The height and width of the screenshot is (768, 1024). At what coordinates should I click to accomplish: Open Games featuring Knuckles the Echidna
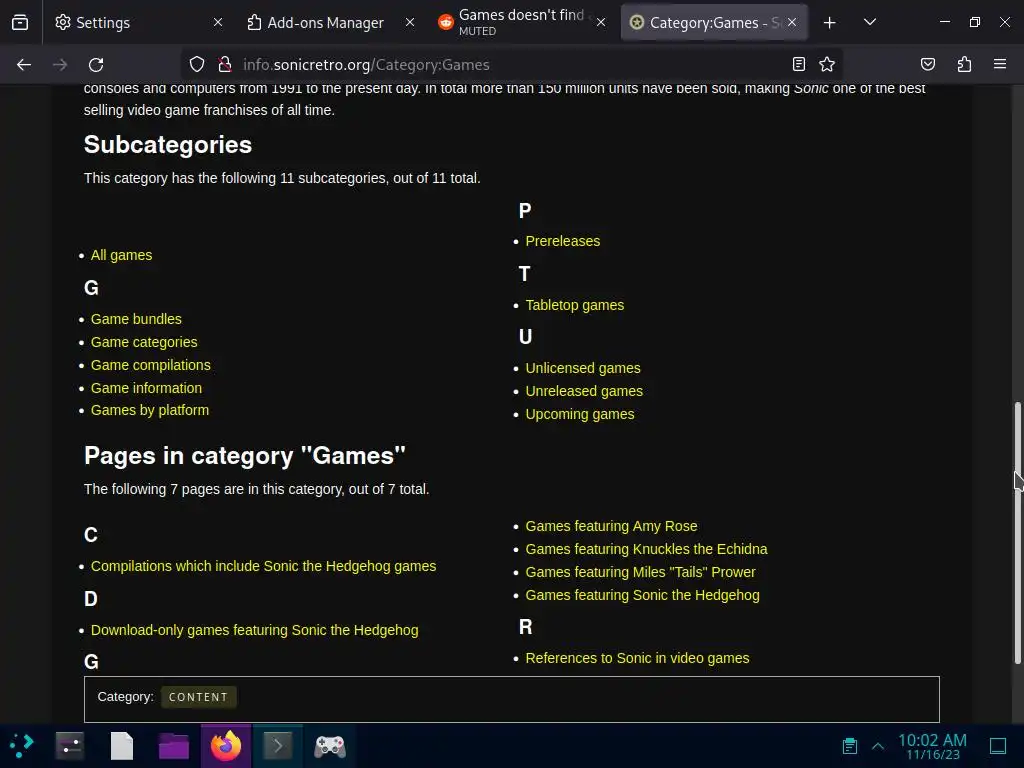point(646,549)
